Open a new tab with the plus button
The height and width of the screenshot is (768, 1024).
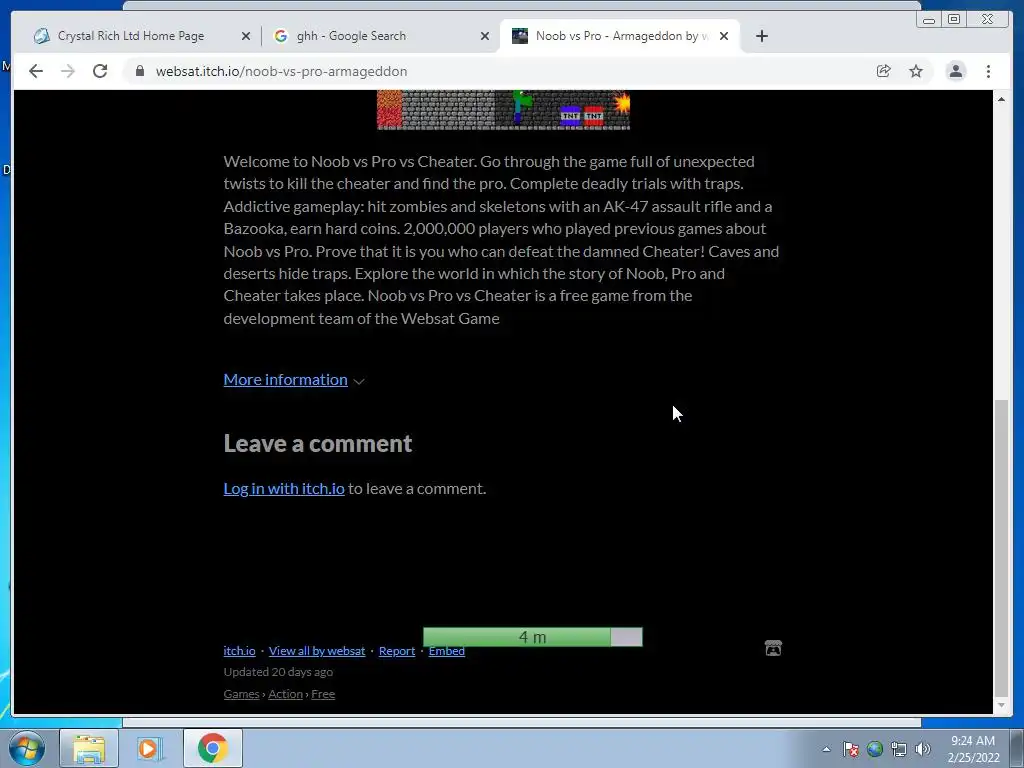pyautogui.click(x=761, y=36)
